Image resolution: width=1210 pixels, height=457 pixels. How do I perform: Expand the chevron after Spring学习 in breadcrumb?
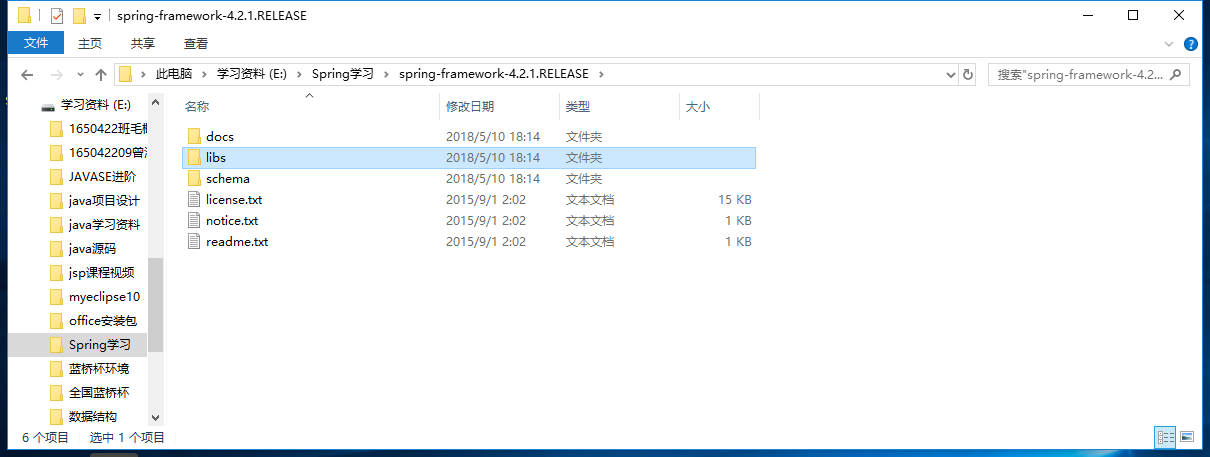tap(386, 74)
